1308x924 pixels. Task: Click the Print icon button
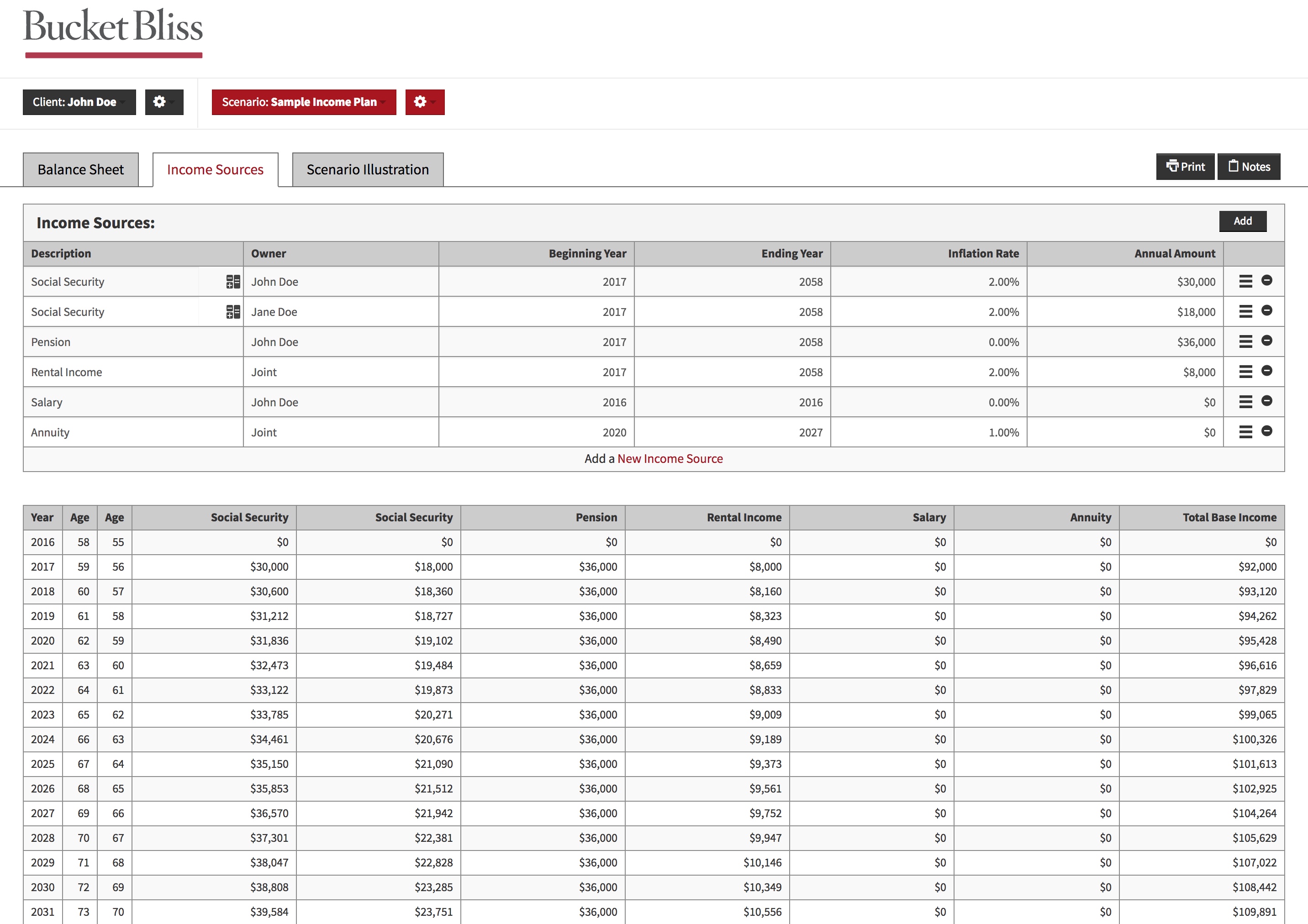click(1185, 166)
